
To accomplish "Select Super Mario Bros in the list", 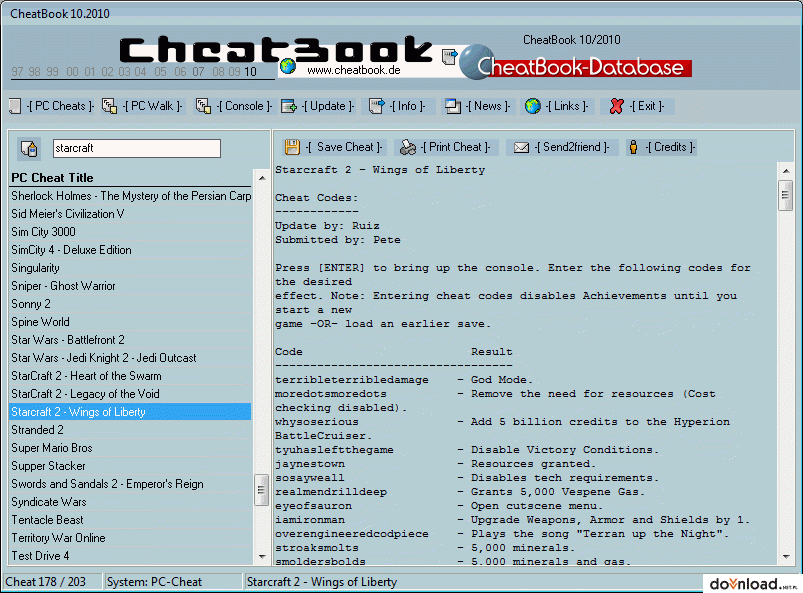I will (x=131, y=448).
